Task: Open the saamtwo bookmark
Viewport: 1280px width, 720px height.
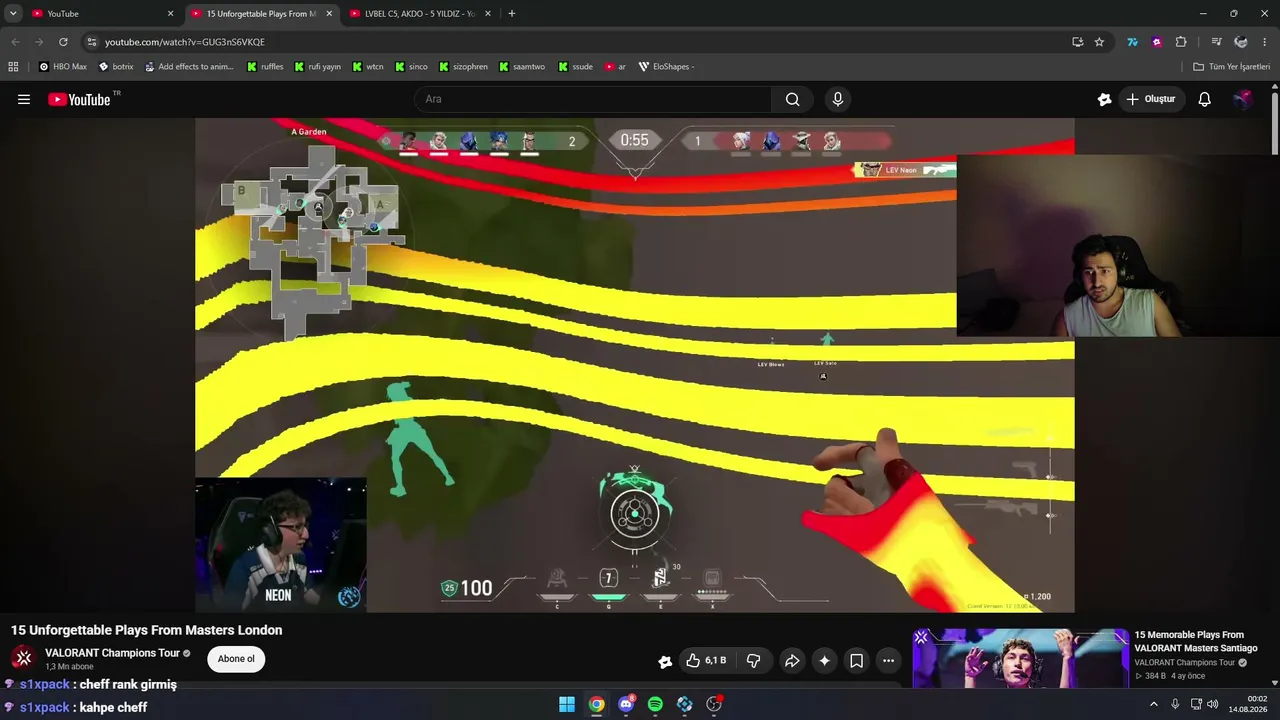Action: tap(521, 67)
